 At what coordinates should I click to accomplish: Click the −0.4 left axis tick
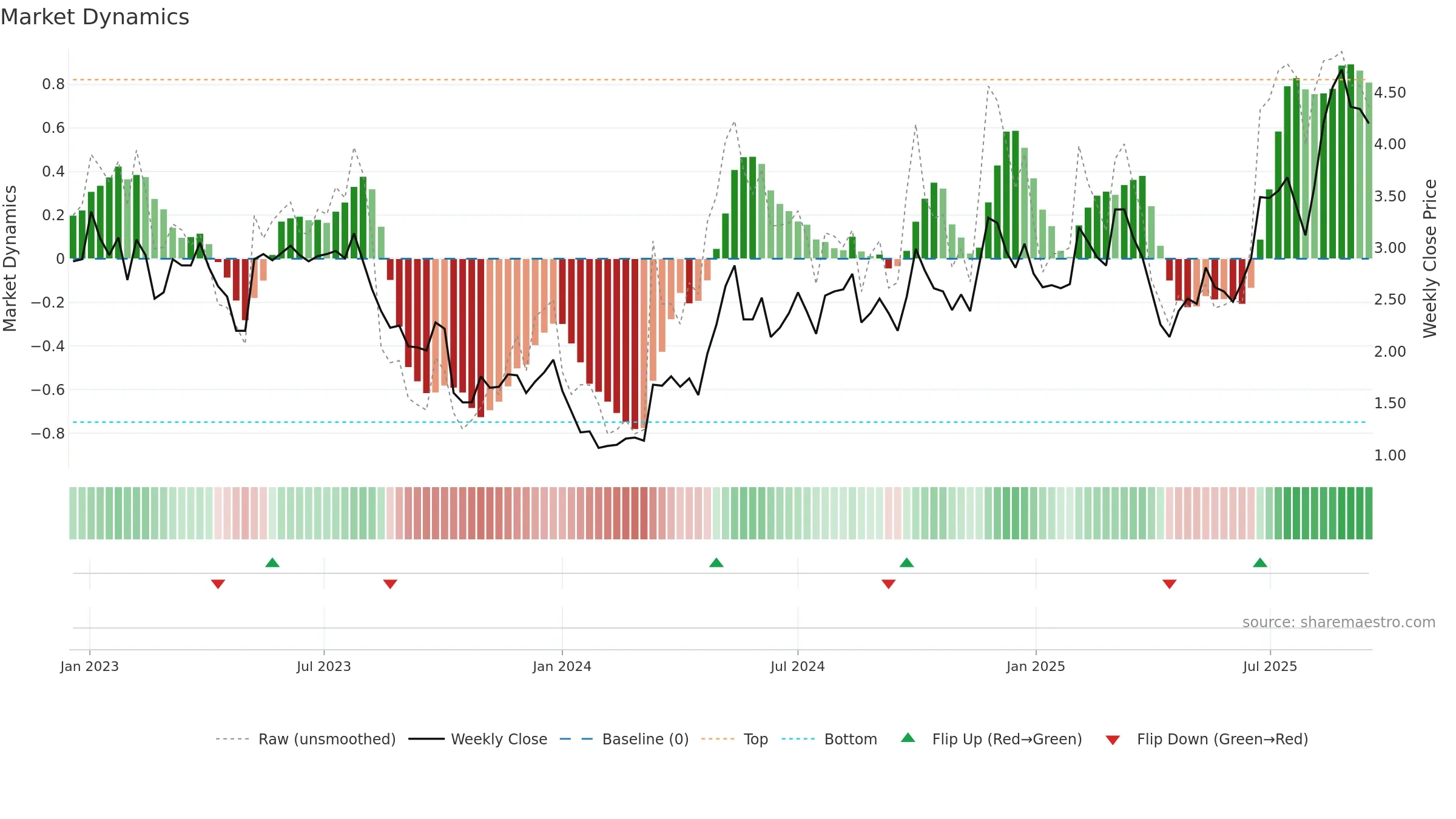point(48,346)
